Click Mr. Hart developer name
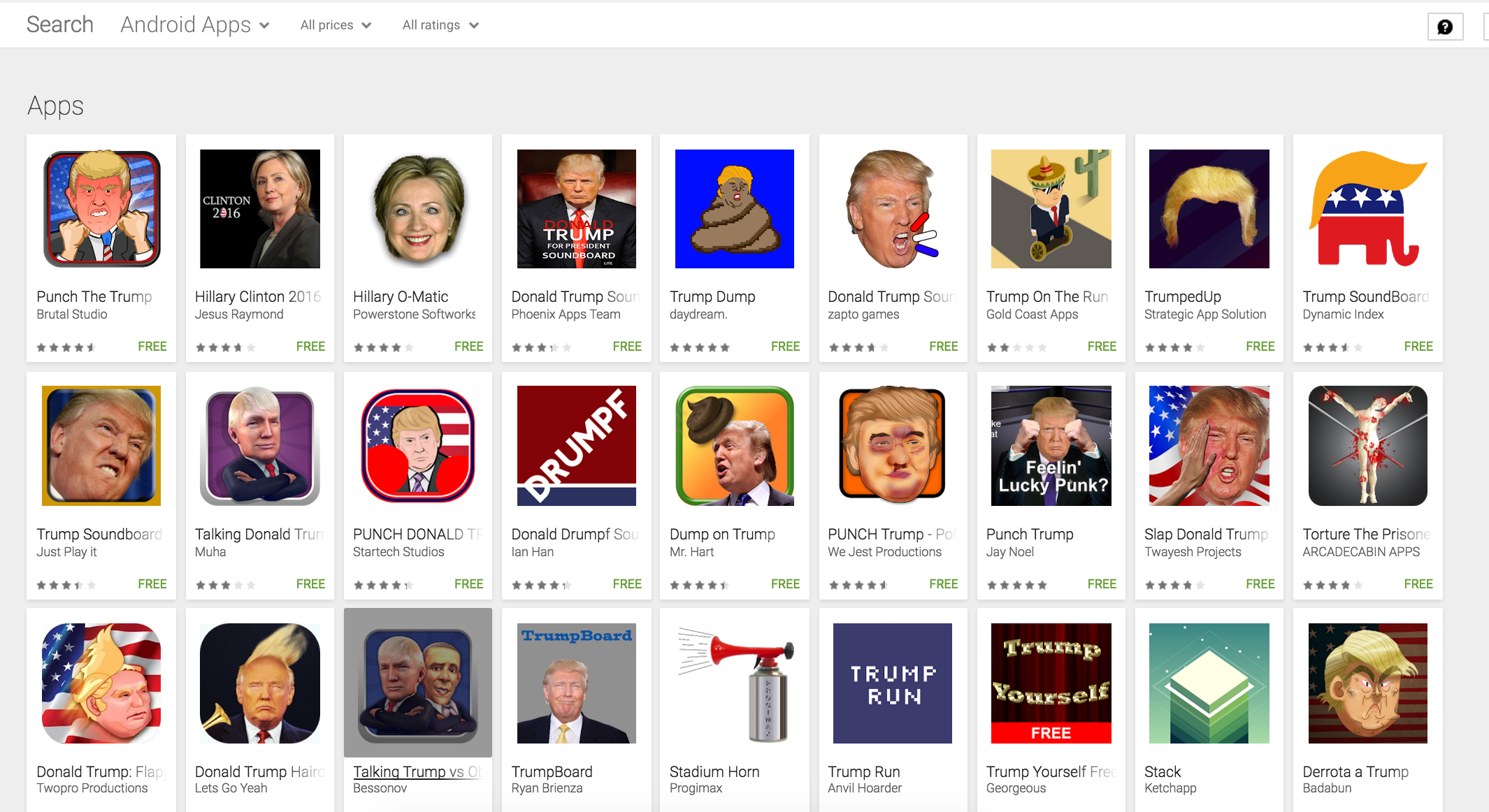This screenshot has width=1489, height=812. click(x=691, y=552)
